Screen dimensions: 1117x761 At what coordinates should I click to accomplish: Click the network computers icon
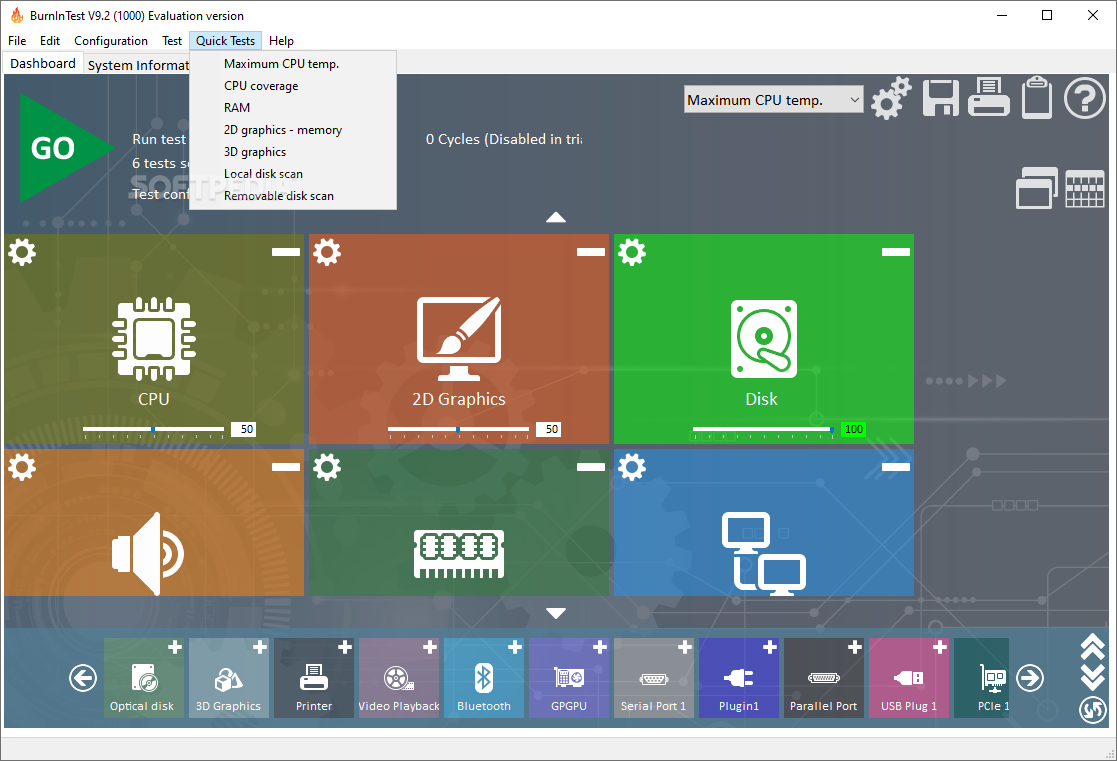point(764,554)
